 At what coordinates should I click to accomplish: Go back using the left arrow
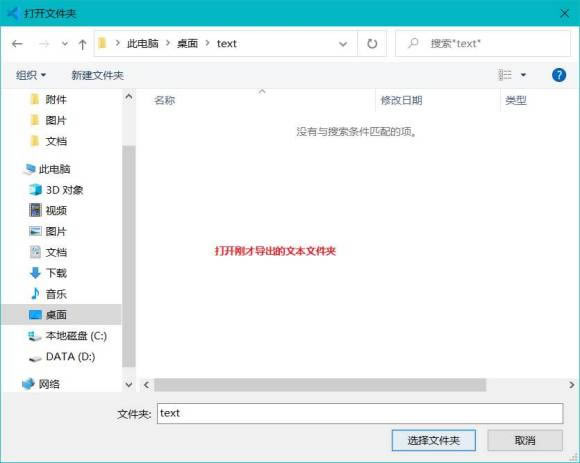(x=17, y=44)
